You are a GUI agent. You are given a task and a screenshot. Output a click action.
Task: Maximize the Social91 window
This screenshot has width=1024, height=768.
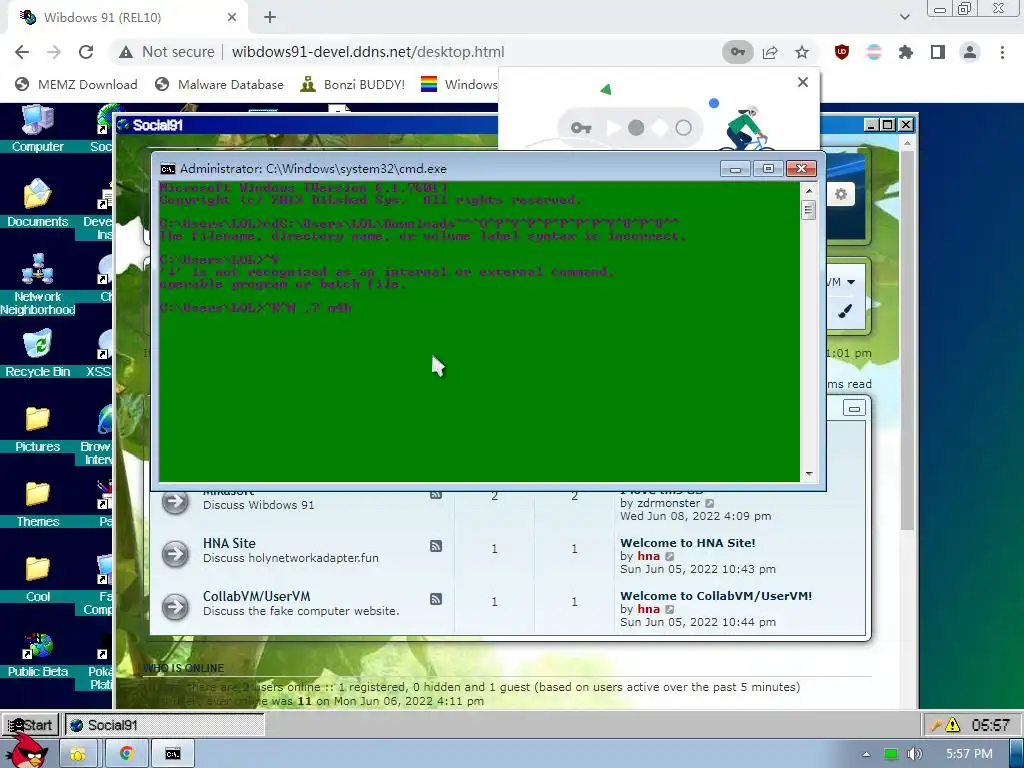[887, 125]
